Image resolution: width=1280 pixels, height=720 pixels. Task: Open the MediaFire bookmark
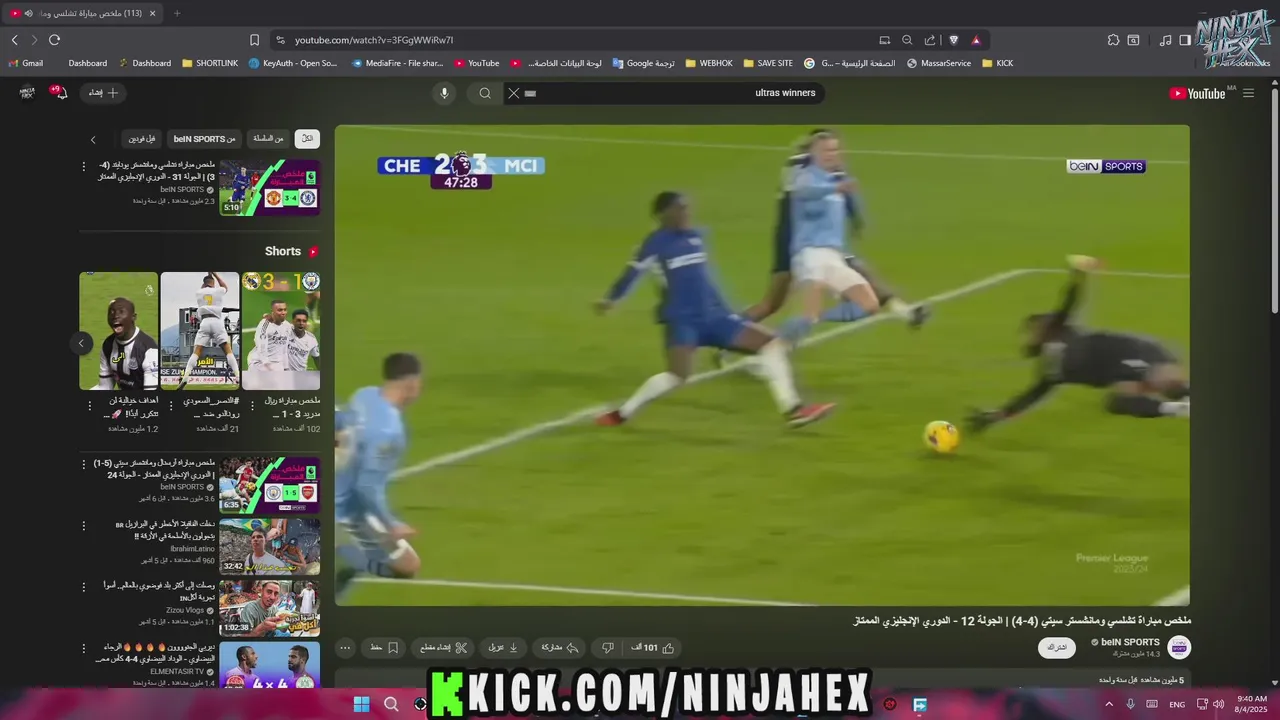coord(397,63)
